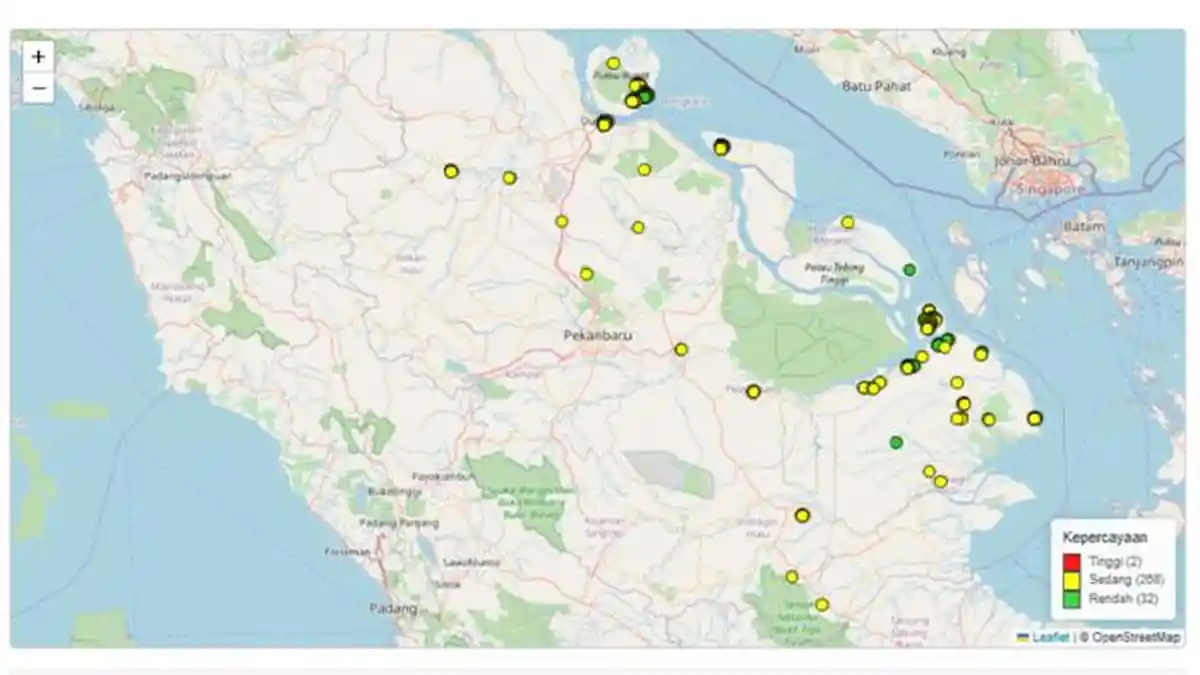Click the Batu Pahat label
This screenshot has height=675, width=1200.
click(876, 86)
